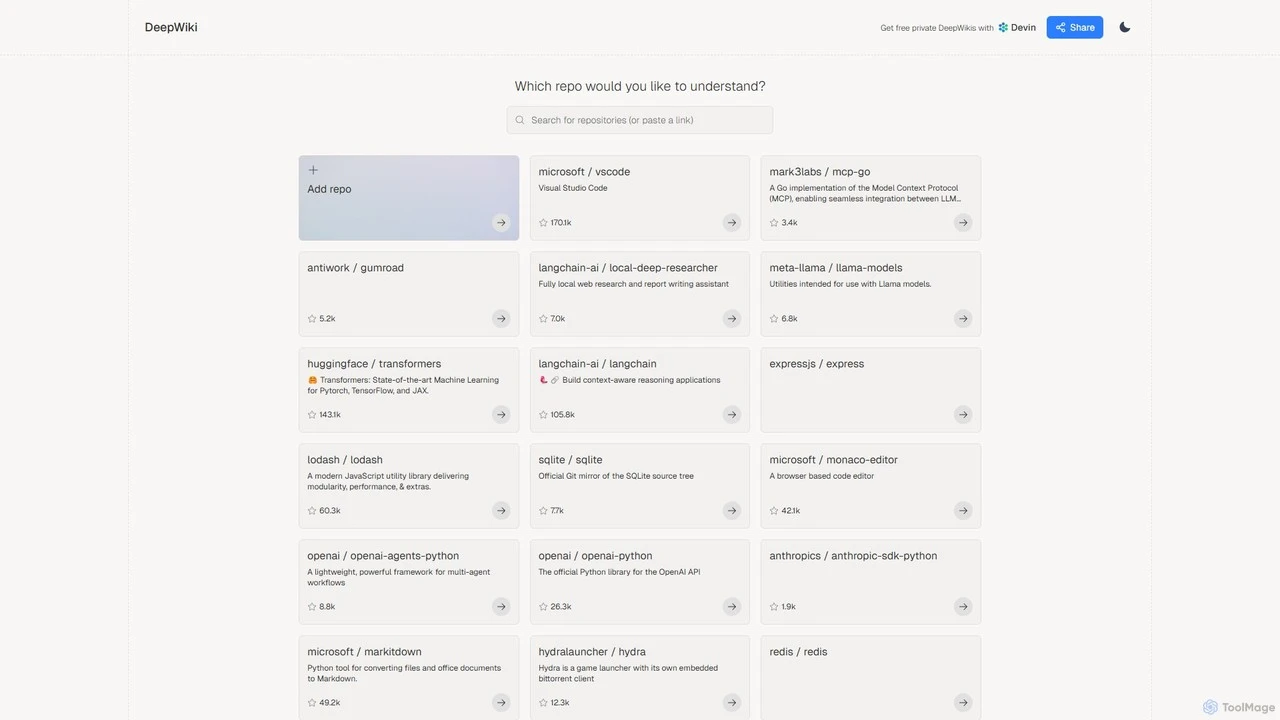Click arrow on sqlite / sqlite card
This screenshot has height=720, width=1280.
point(732,510)
